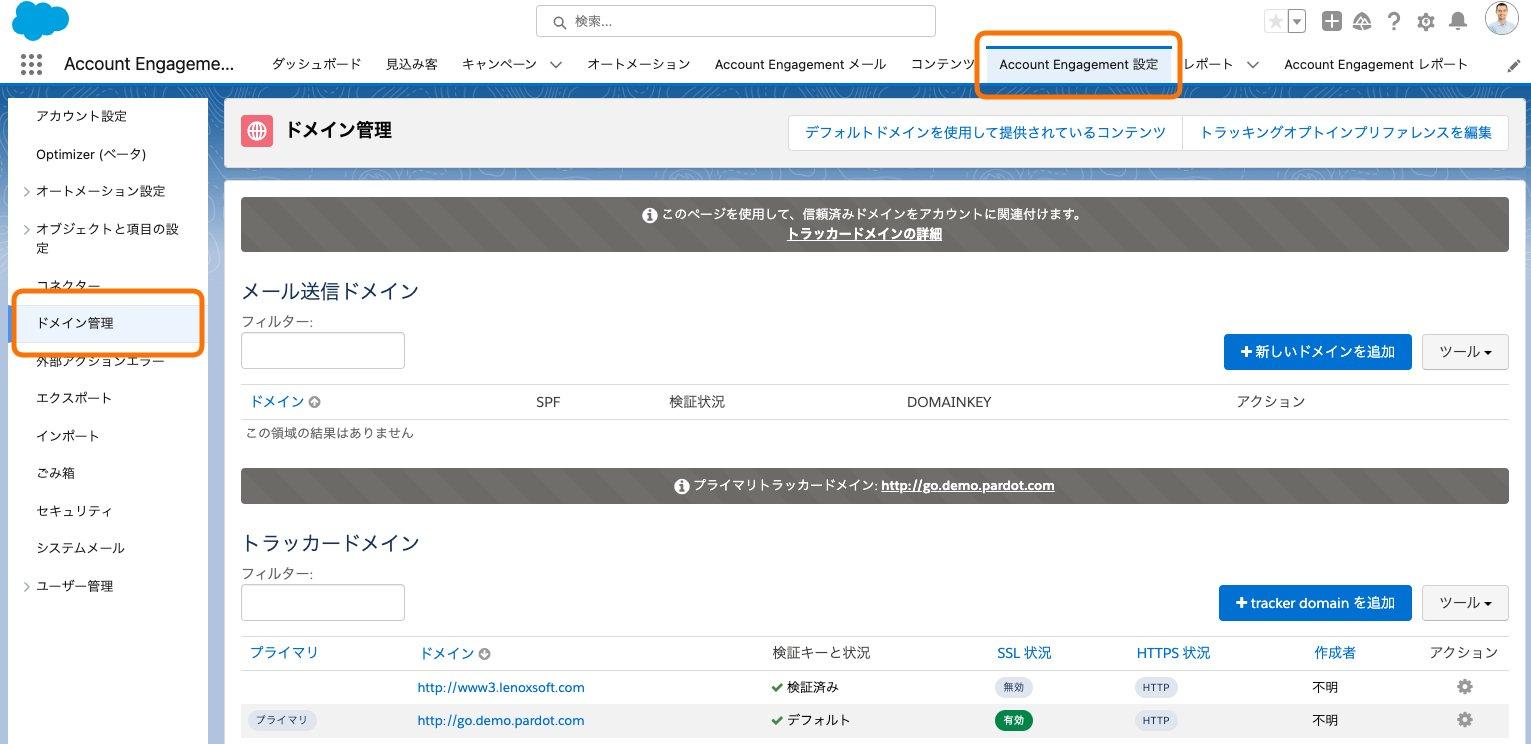The height and width of the screenshot is (744, 1531).
Task: Open the favorites list dropdown arrow
Action: point(1296,21)
